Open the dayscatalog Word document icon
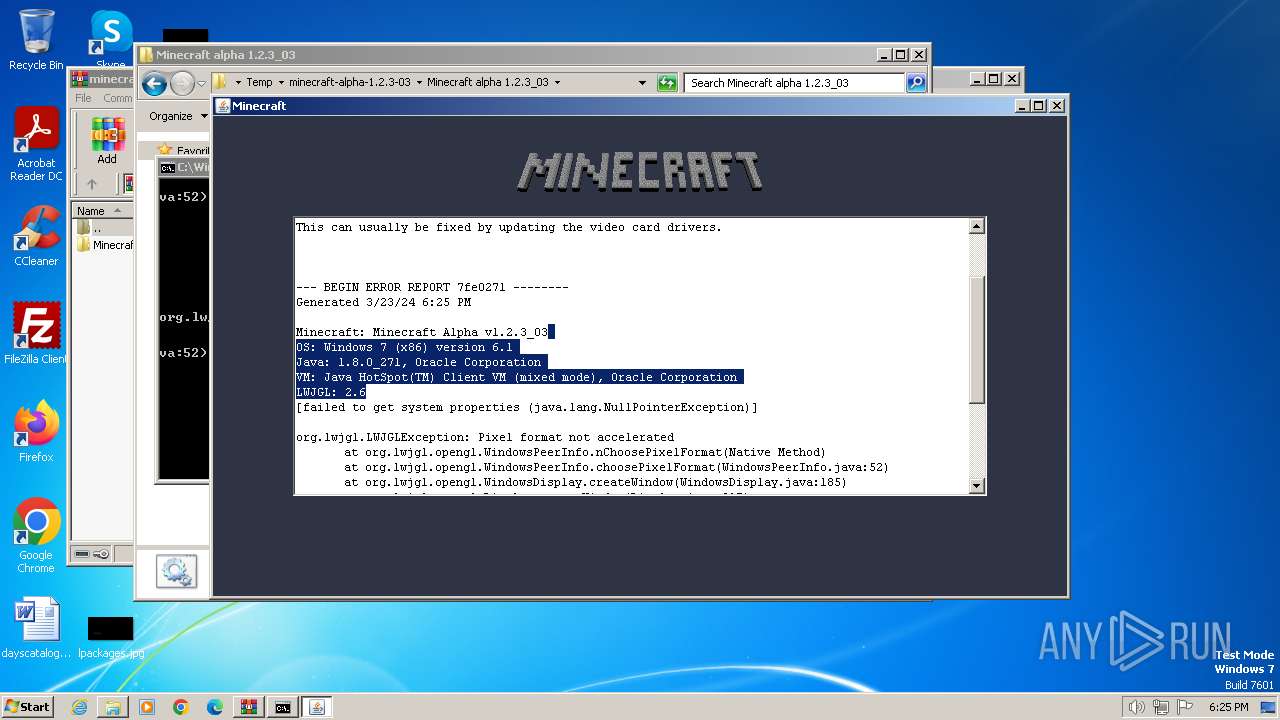 (36, 629)
